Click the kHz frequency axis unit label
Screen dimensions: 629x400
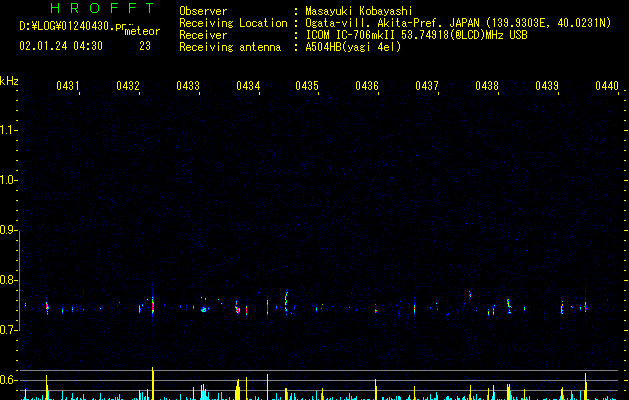pos(9,81)
